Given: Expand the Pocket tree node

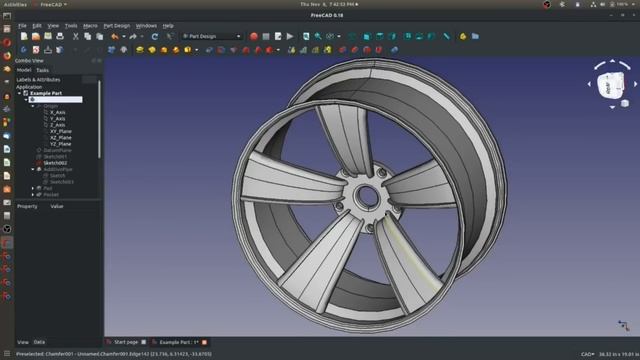Looking at the screenshot, I should (x=33, y=194).
